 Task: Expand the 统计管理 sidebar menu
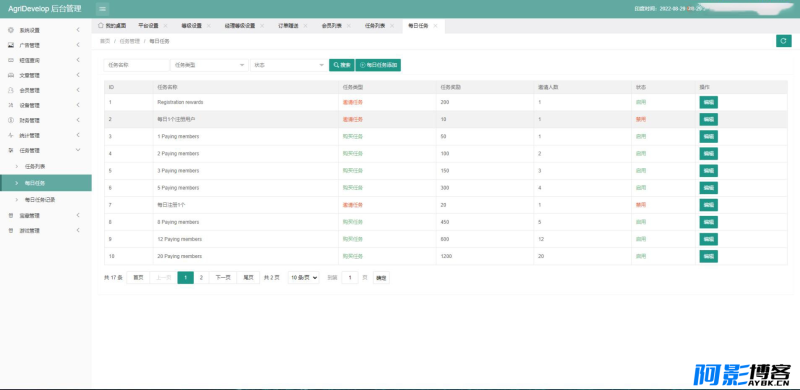pyautogui.click(x=78, y=135)
